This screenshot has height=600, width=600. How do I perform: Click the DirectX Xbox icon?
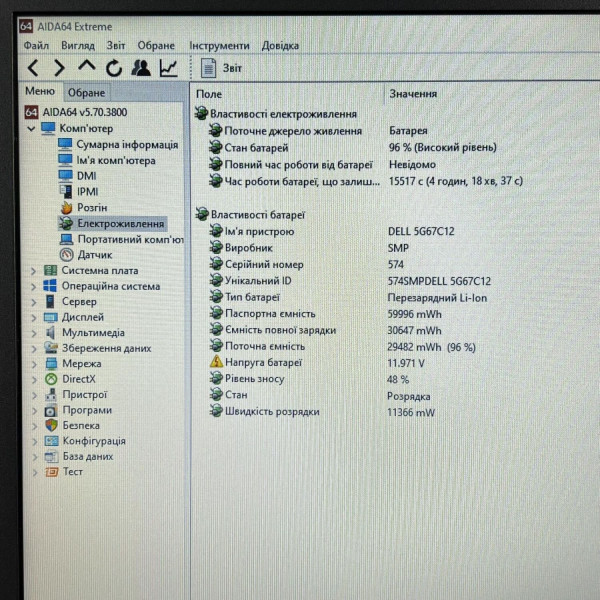[51, 379]
